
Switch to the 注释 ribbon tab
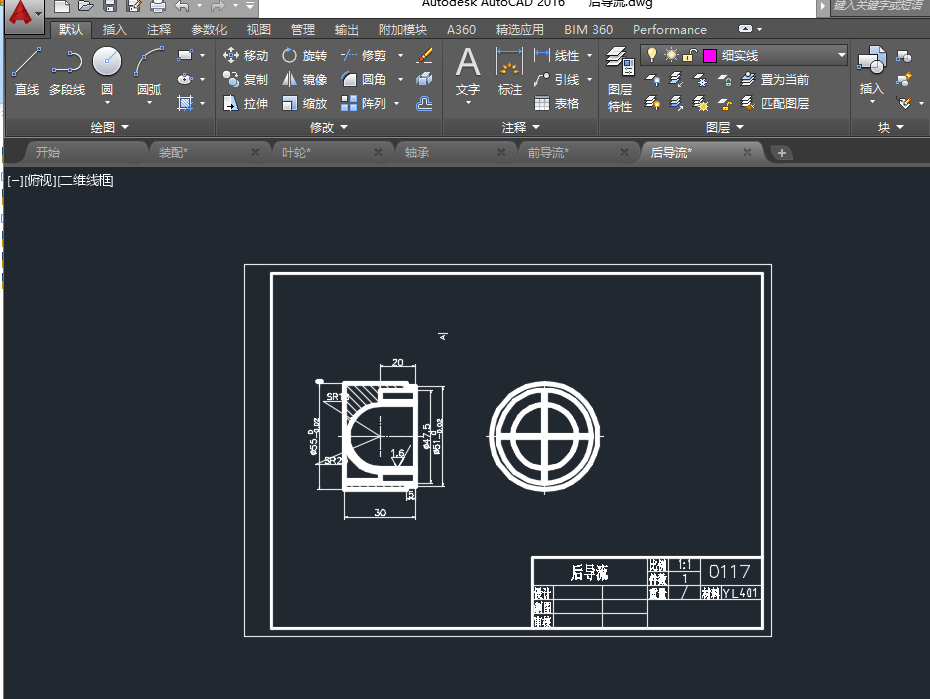click(x=158, y=30)
